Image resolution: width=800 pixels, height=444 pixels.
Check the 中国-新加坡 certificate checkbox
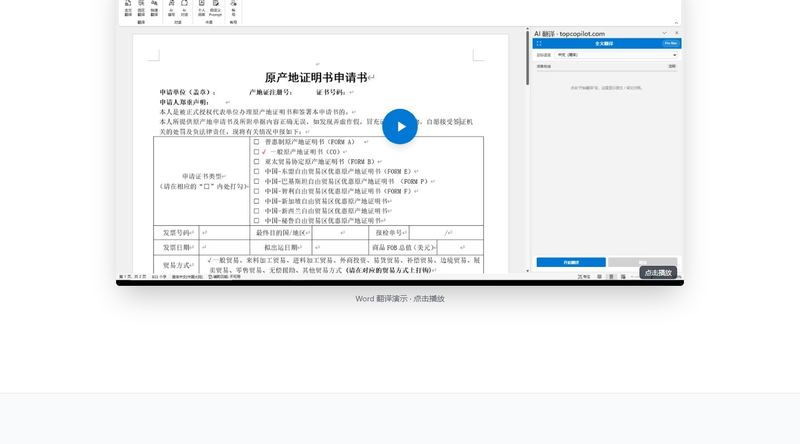[x=256, y=201]
